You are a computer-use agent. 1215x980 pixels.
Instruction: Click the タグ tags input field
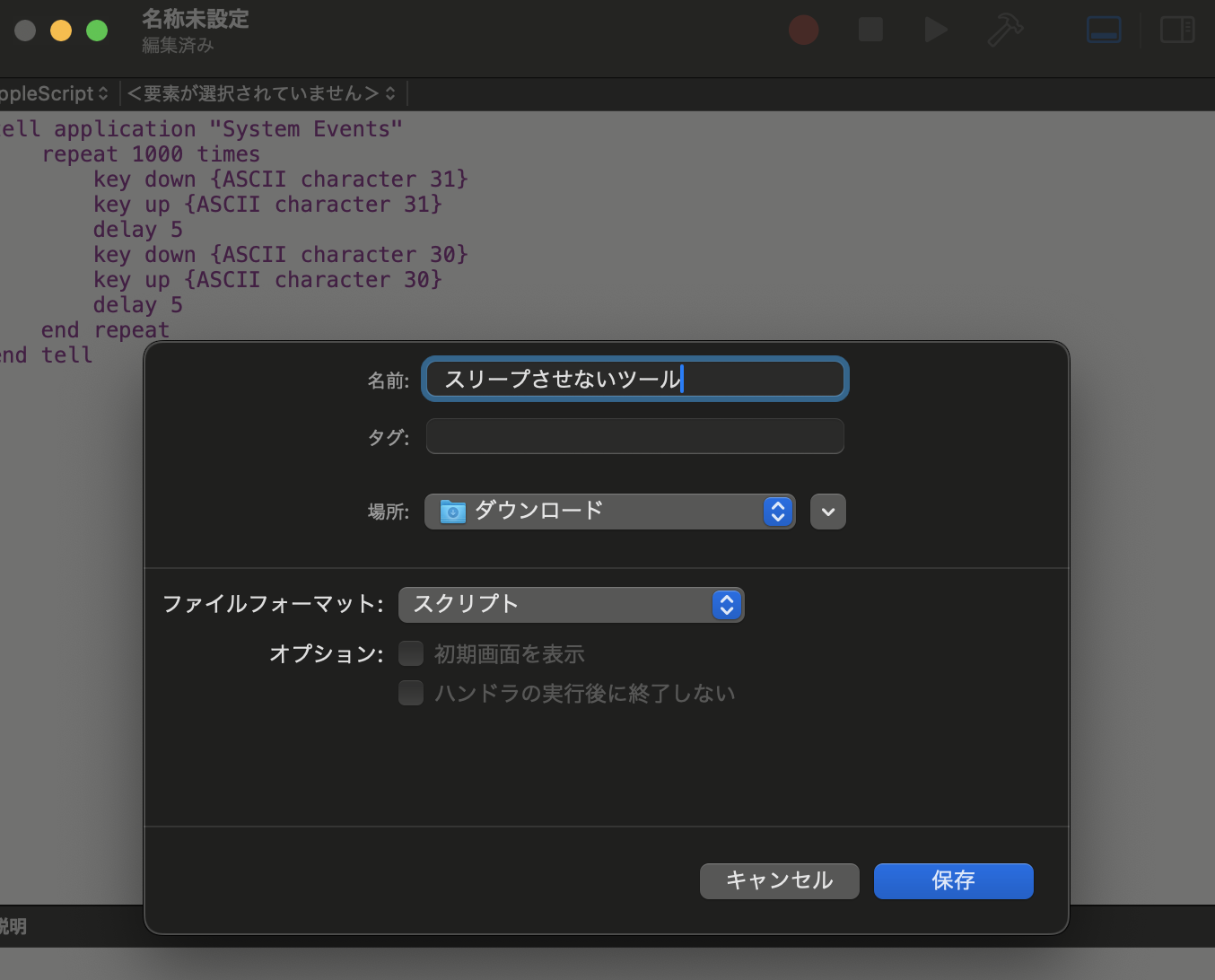tap(635, 436)
